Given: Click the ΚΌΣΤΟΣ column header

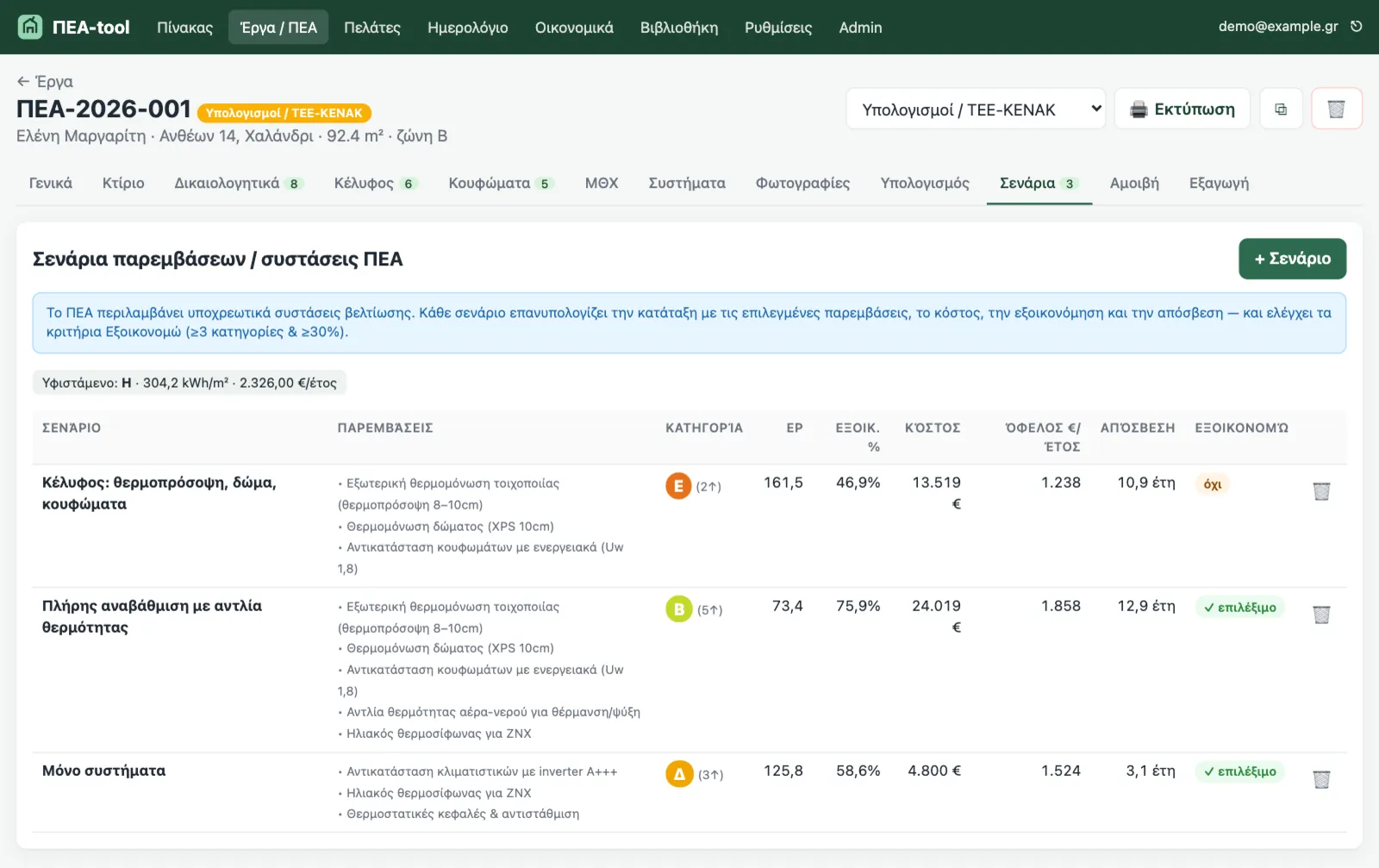Looking at the screenshot, I should click(933, 428).
